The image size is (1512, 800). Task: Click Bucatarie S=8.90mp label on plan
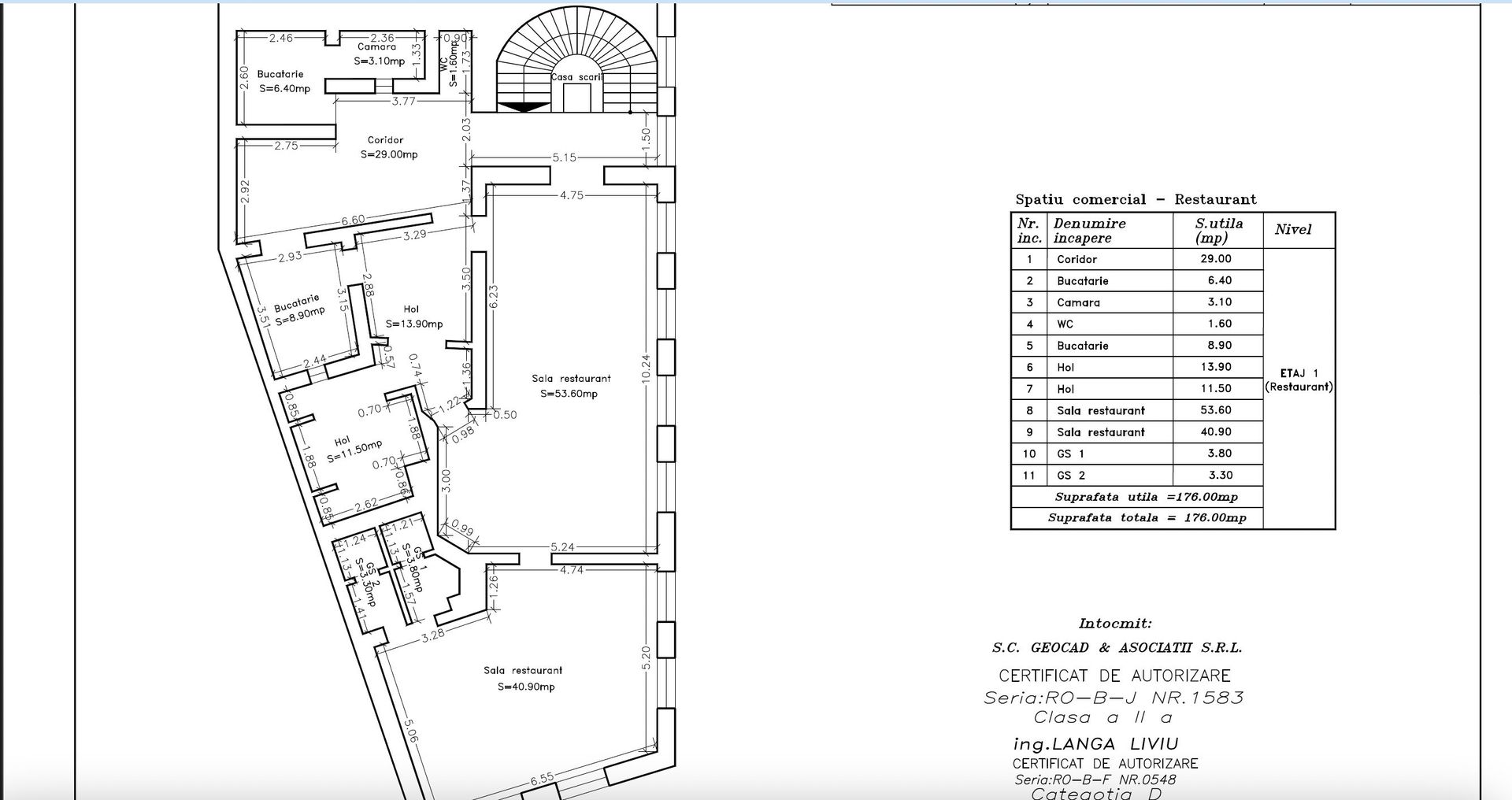tap(298, 308)
